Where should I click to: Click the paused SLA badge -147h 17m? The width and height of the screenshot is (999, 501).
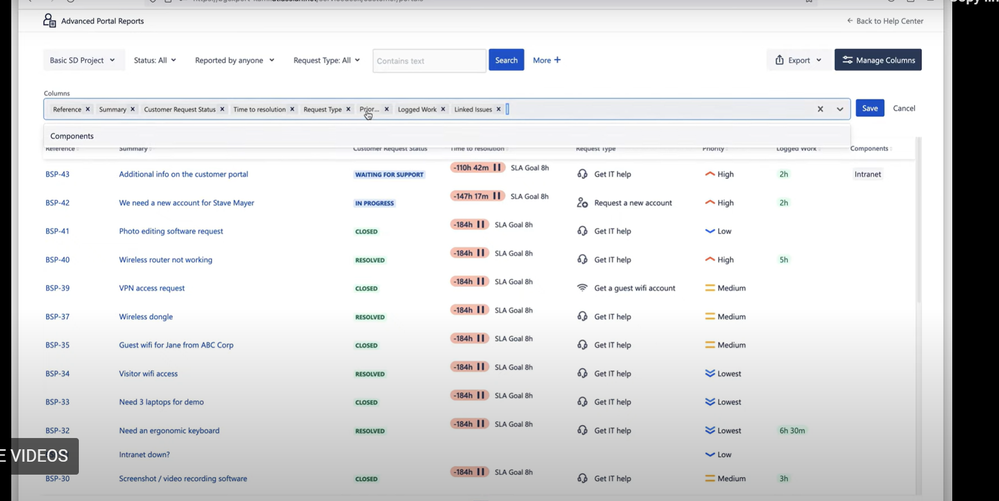pos(478,196)
